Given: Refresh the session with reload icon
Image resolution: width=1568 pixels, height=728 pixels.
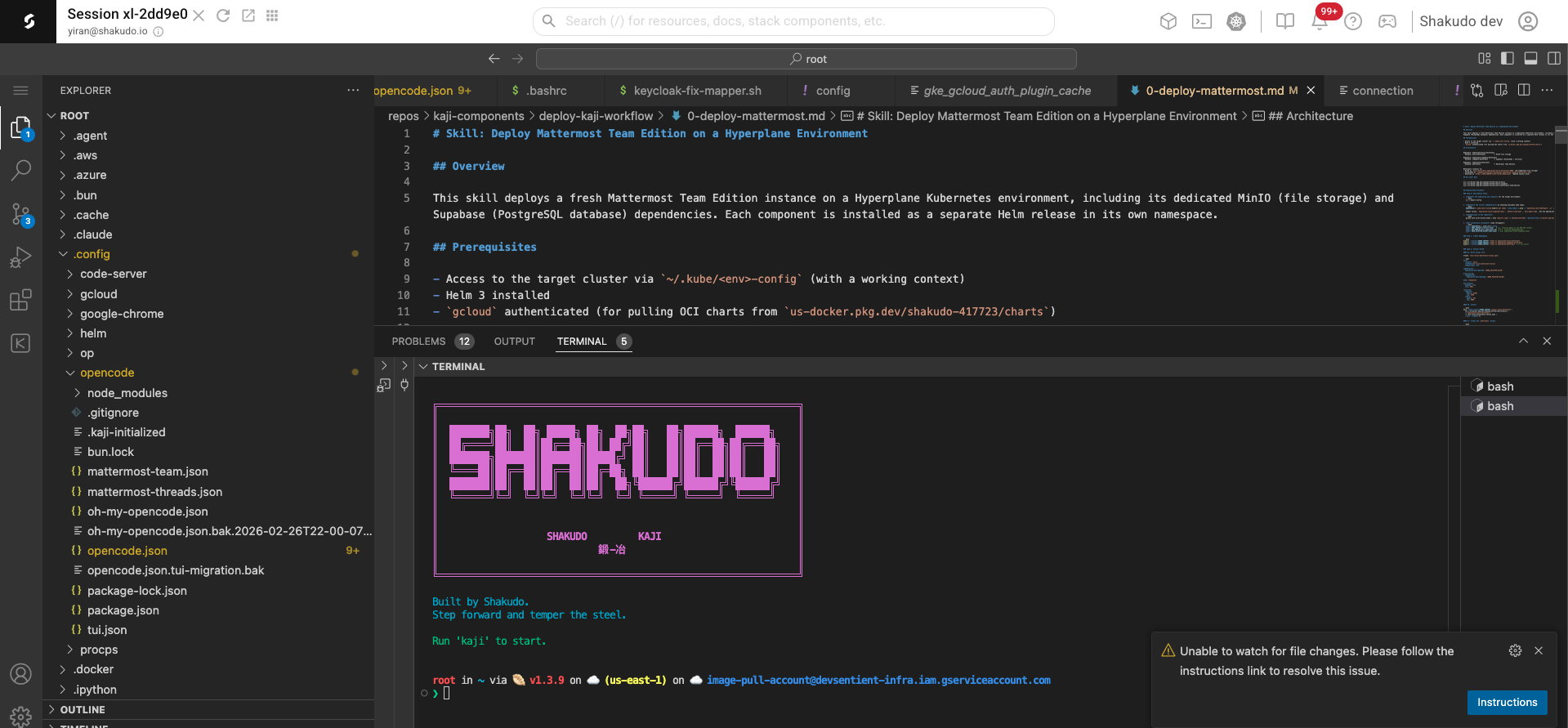Looking at the screenshot, I should click(223, 16).
